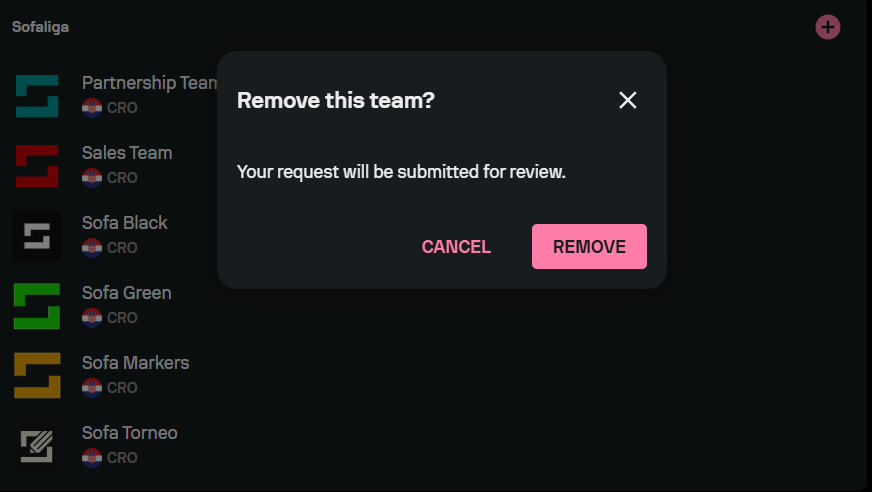Click the REMOVE button in dialog
Screen dimensions: 872x492
click(589, 246)
